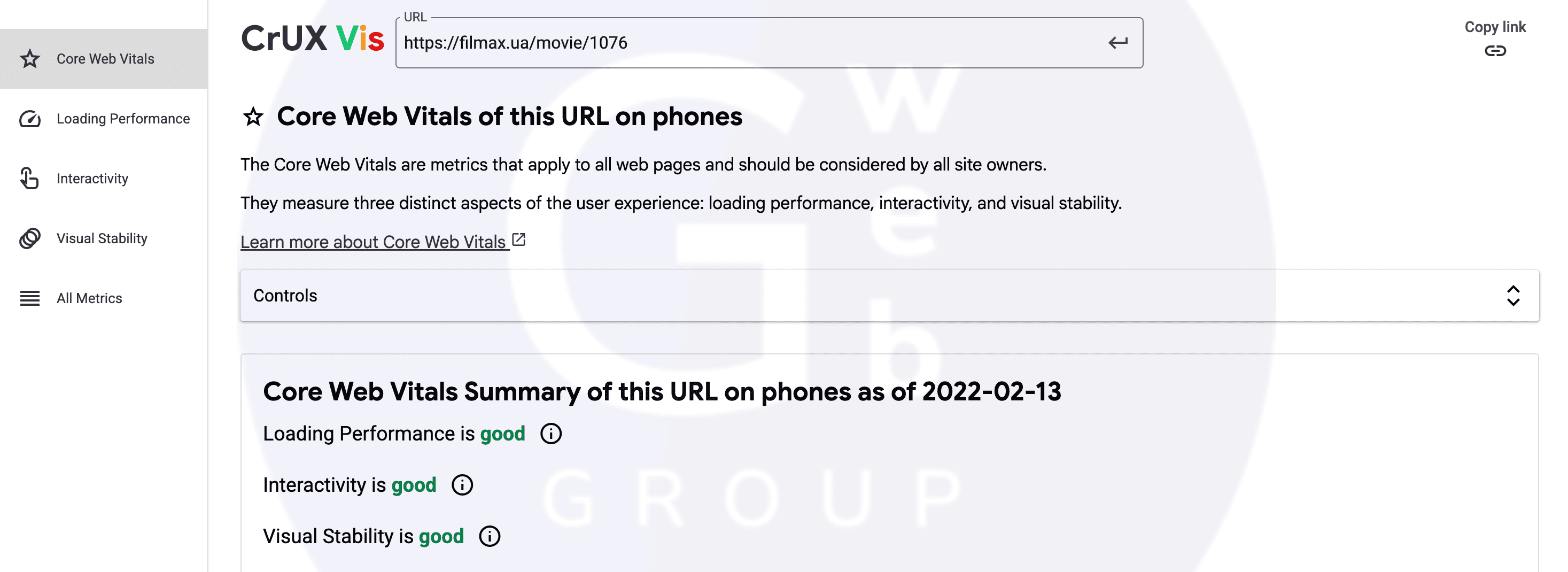Click the chain link icon under Copy link
The image size is (1568, 572).
[x=1494, y=51]
